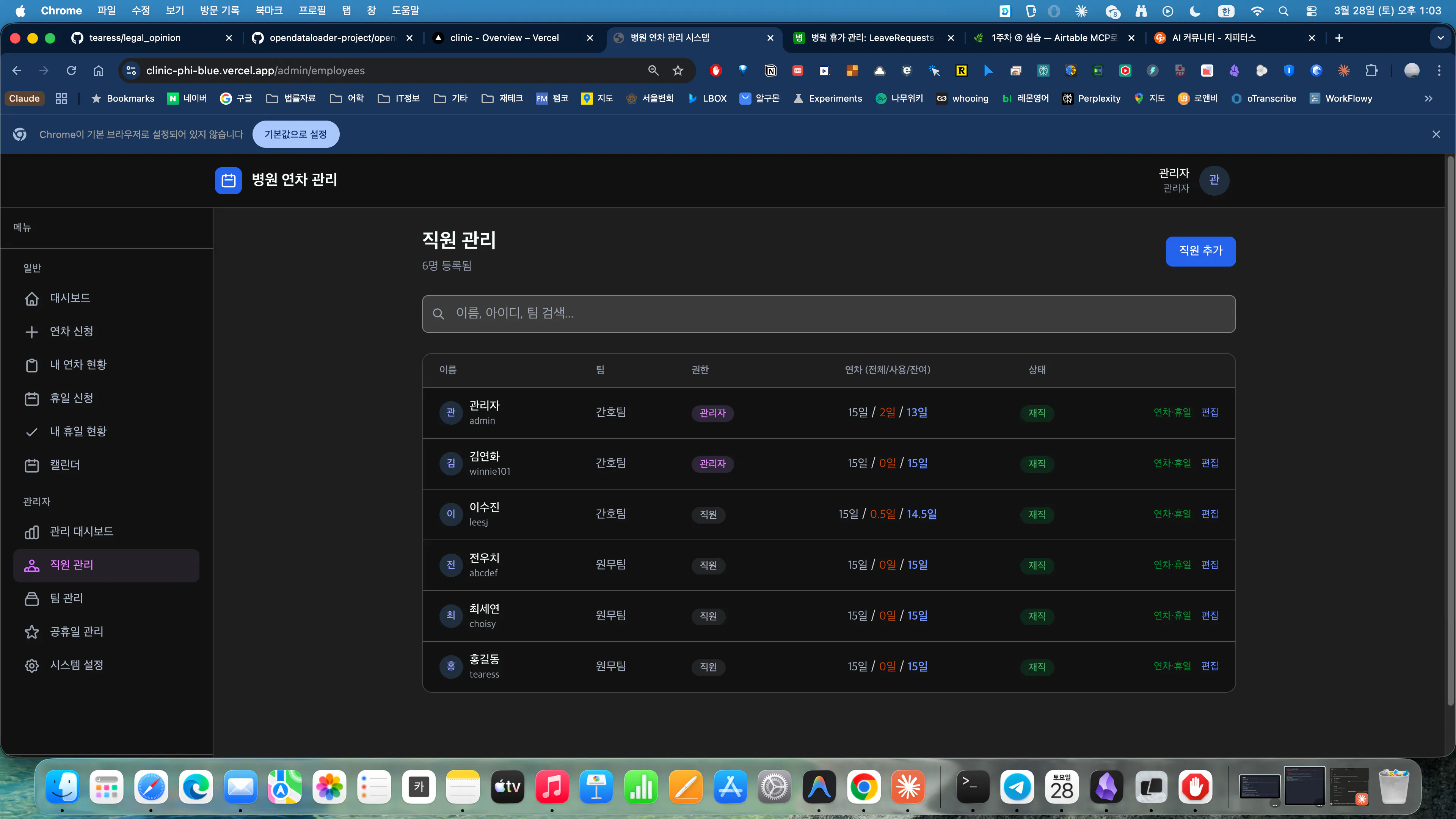
Task: Expand the Chrome tab search dropdown
Action: pos(1440,38)
